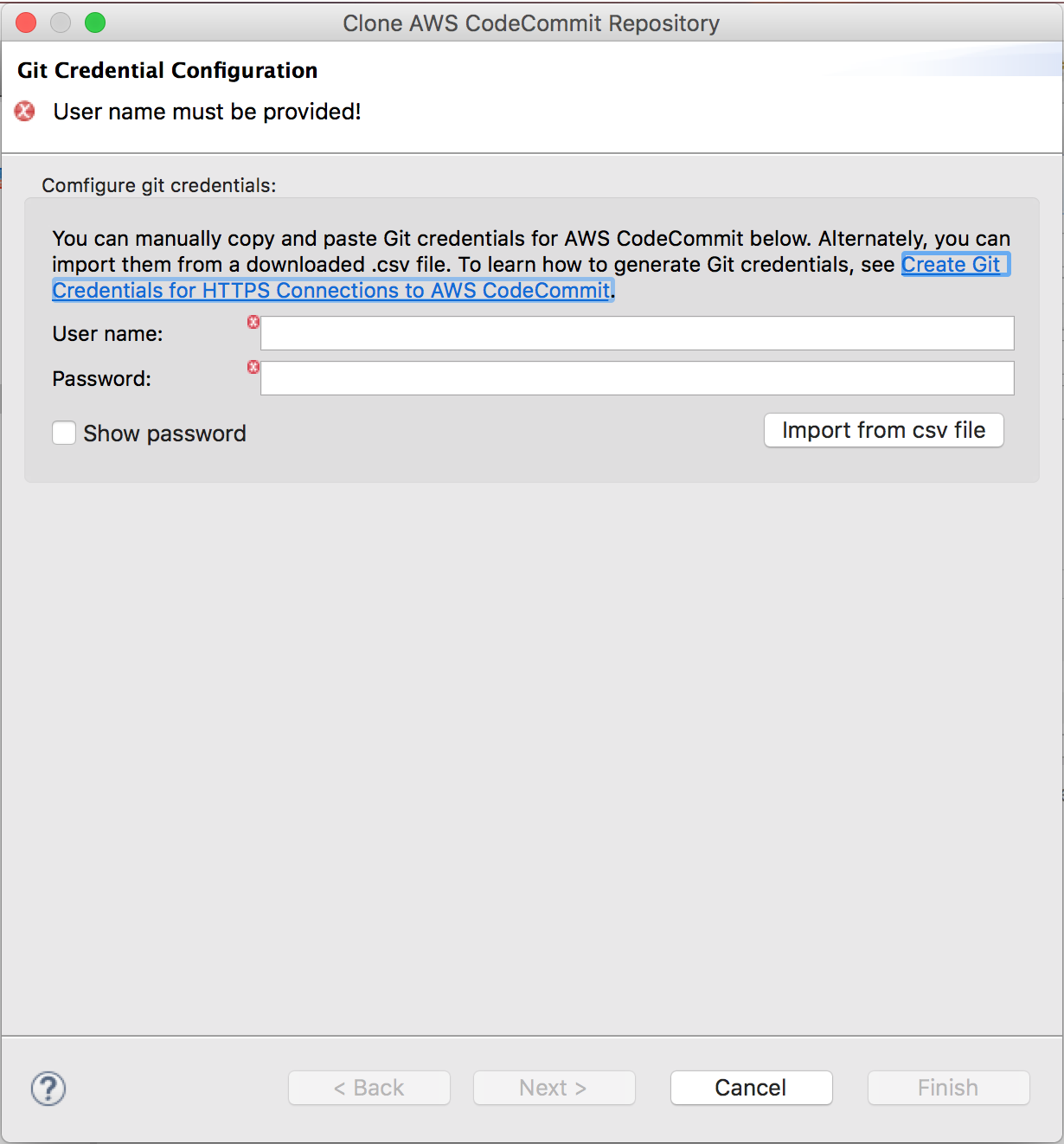Click the error marker next to User name field
This screenshot has height=1144, width=1064.
[253, 322]
